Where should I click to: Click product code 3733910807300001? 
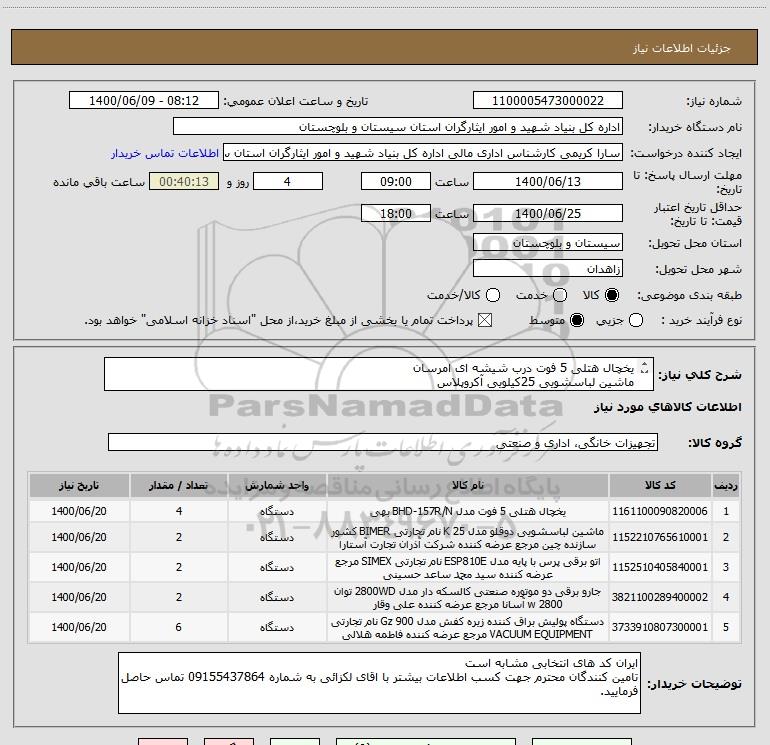660,627
